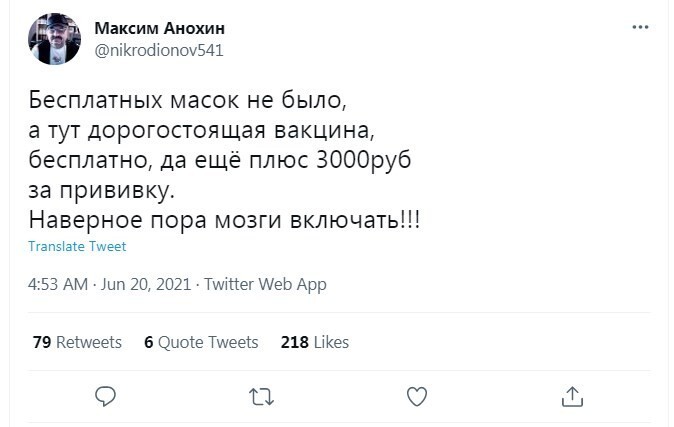Click the Translate Tweet link
Image resolution: width=674 pixels, height=427 pixels.
[x=77, y=246]
